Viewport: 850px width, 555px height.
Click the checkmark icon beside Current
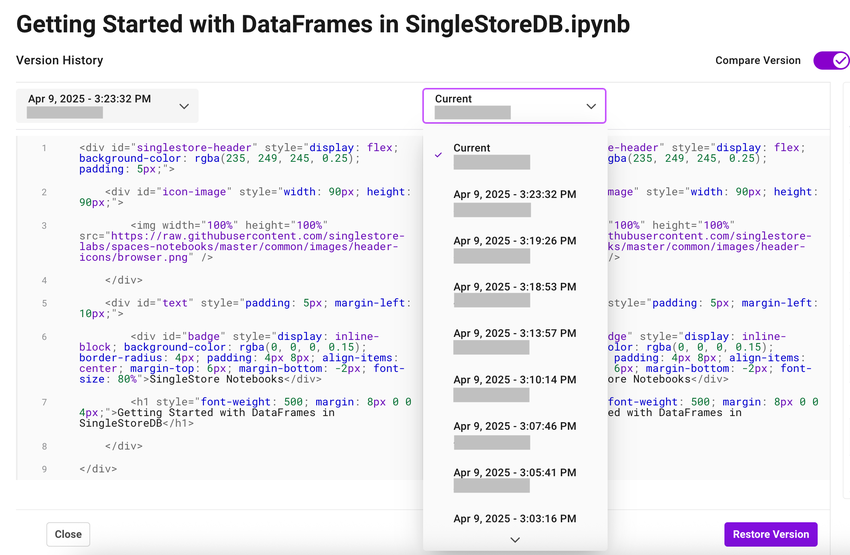pyautogui.click(x=438, y=155)
